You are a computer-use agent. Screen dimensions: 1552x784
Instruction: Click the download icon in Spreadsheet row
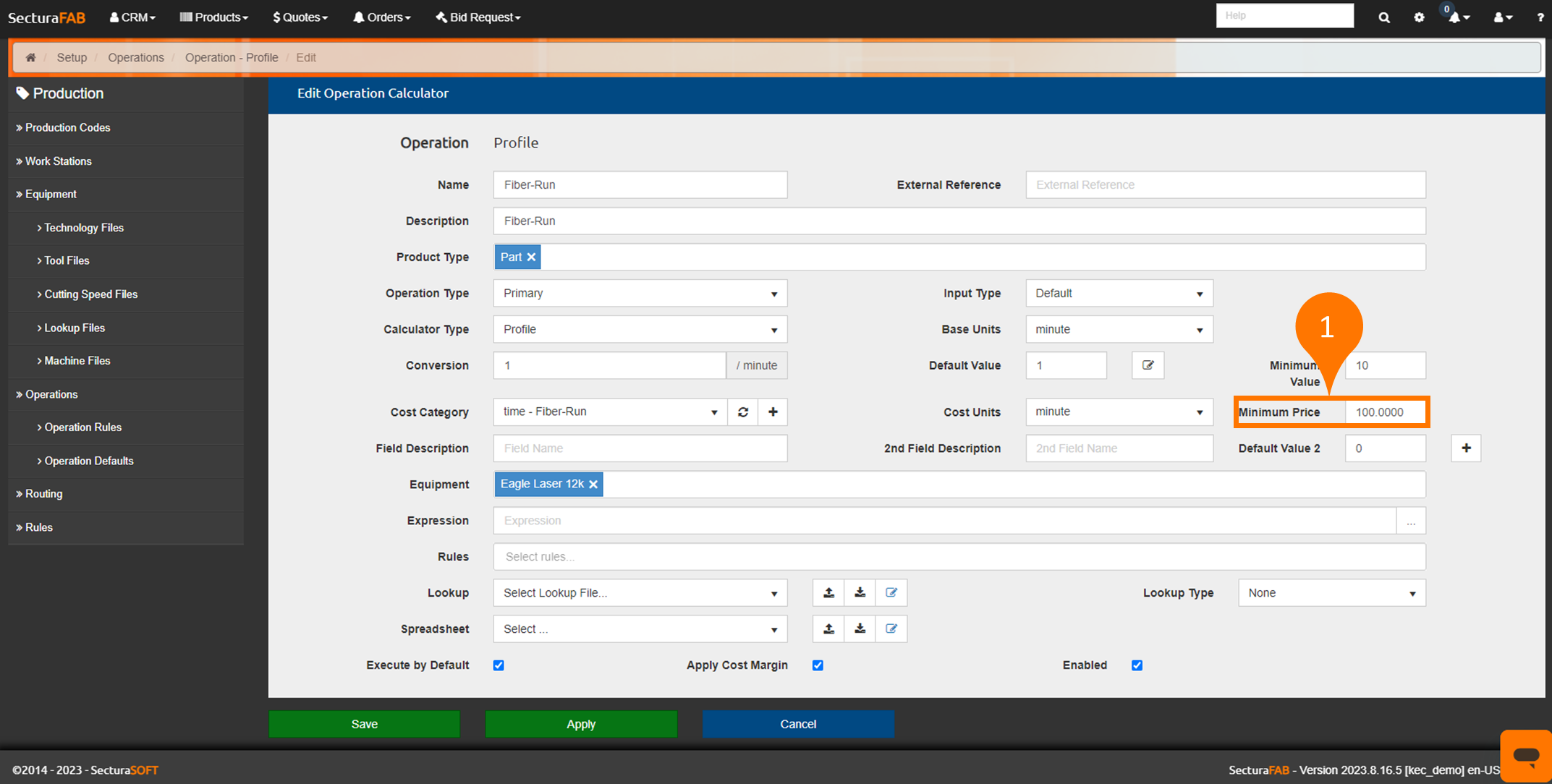coord(860,629)
